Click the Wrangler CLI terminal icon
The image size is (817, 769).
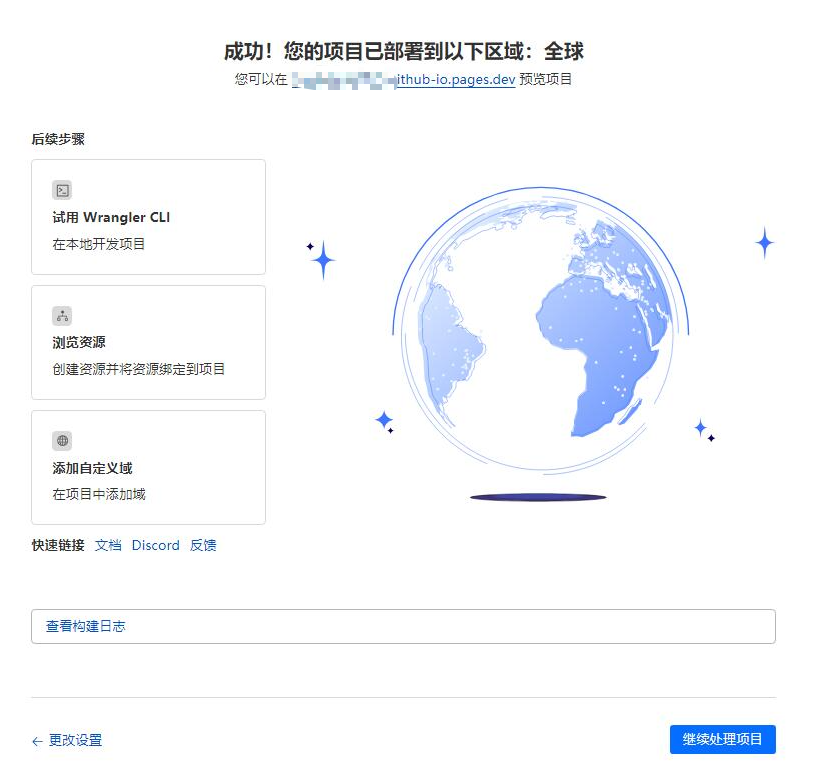click(63, 190)
